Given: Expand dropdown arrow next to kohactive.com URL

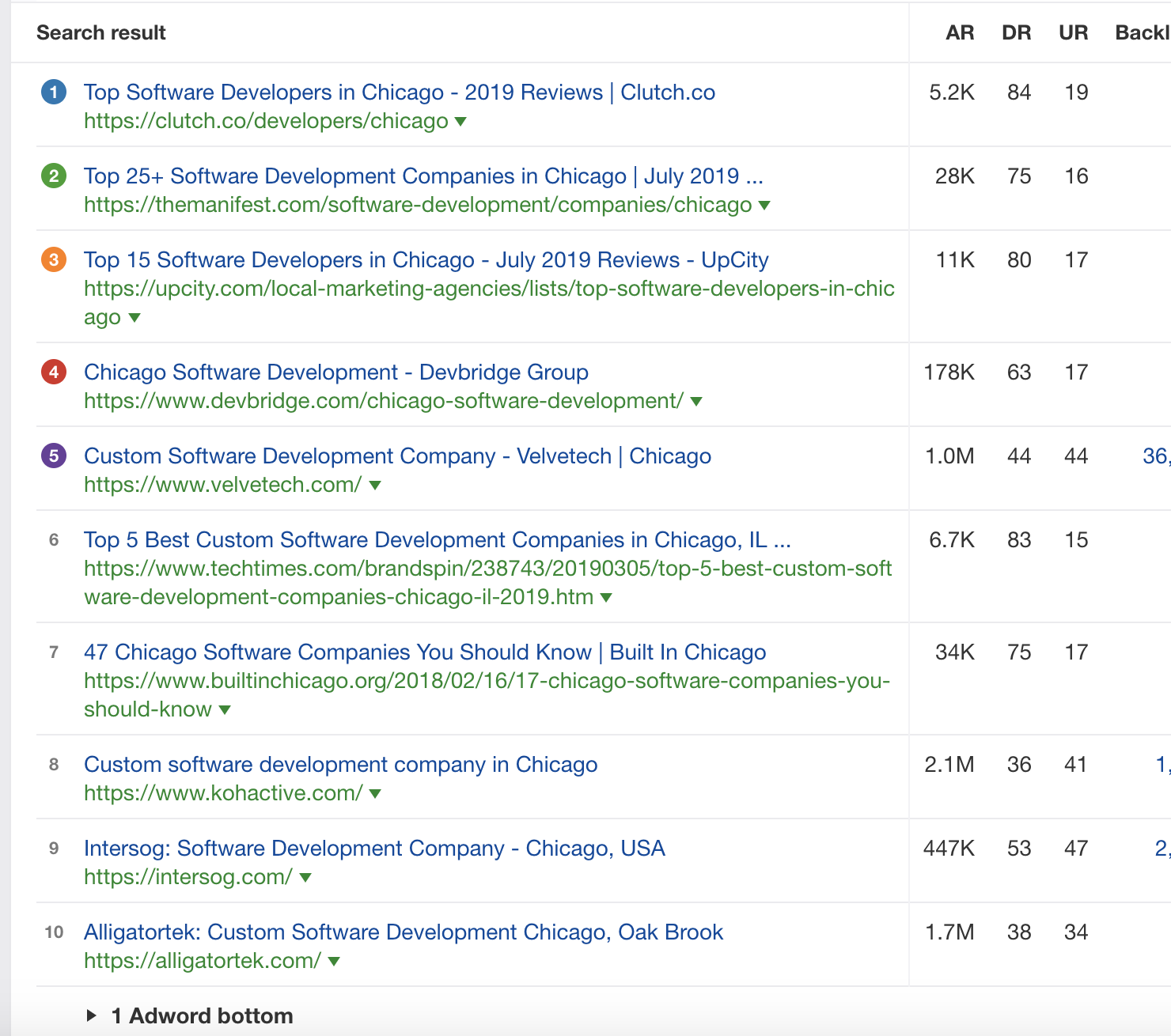Looking at the screenshot, I should 375,794.
